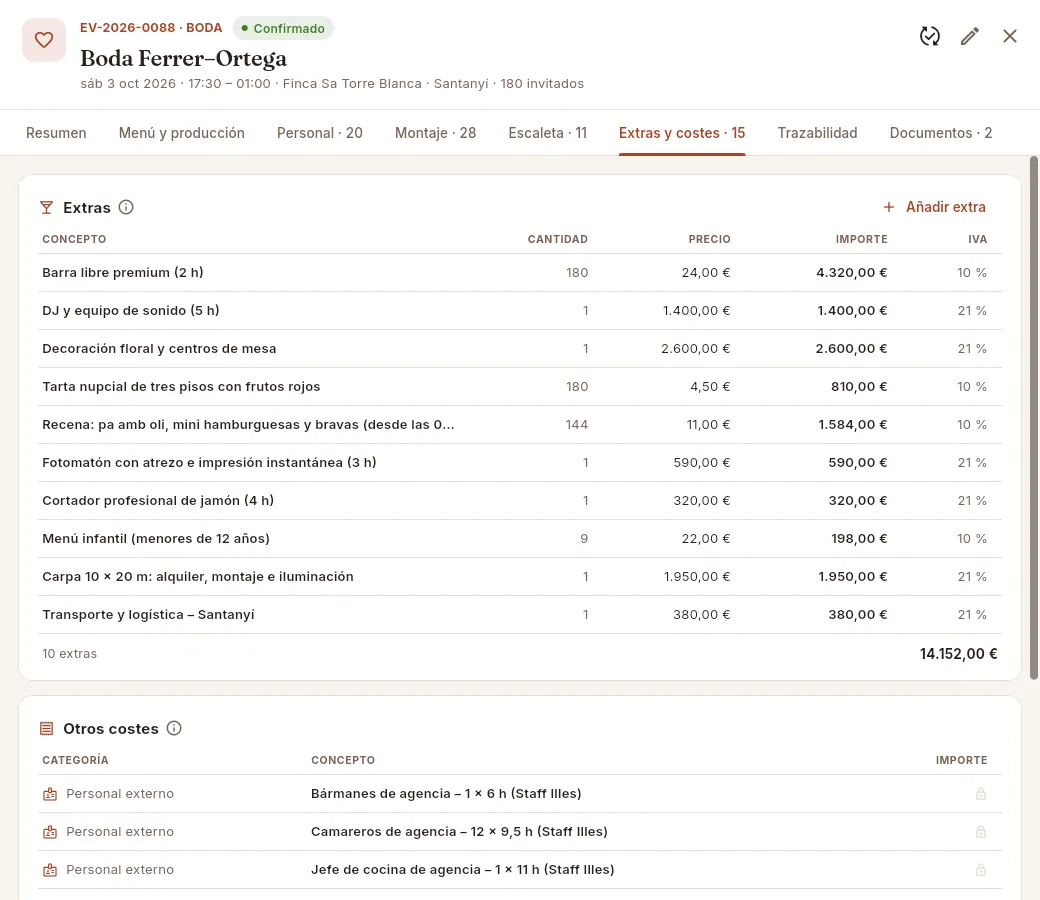Click the lock icon for Bármanes de agencia

[x=980, y=794]
